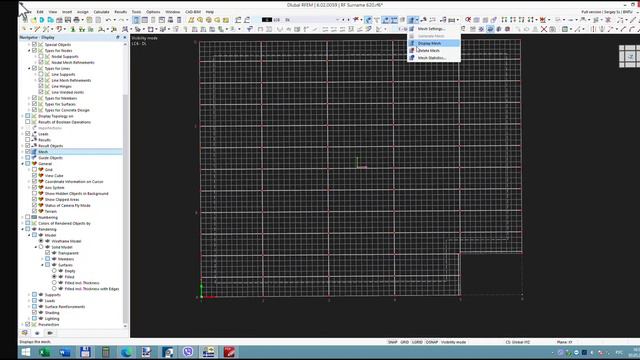This screenshot has height=360, width=640.
Task: Choose Display Mesh in the dropdown menu
Action: pyautogui.click(x=434, y=43)
